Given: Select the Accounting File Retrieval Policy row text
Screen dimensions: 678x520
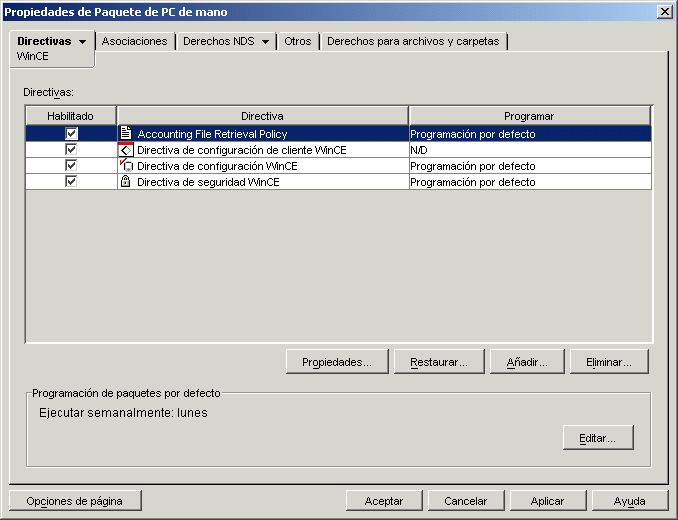Looking at the screenshot, I should [212, 134].
